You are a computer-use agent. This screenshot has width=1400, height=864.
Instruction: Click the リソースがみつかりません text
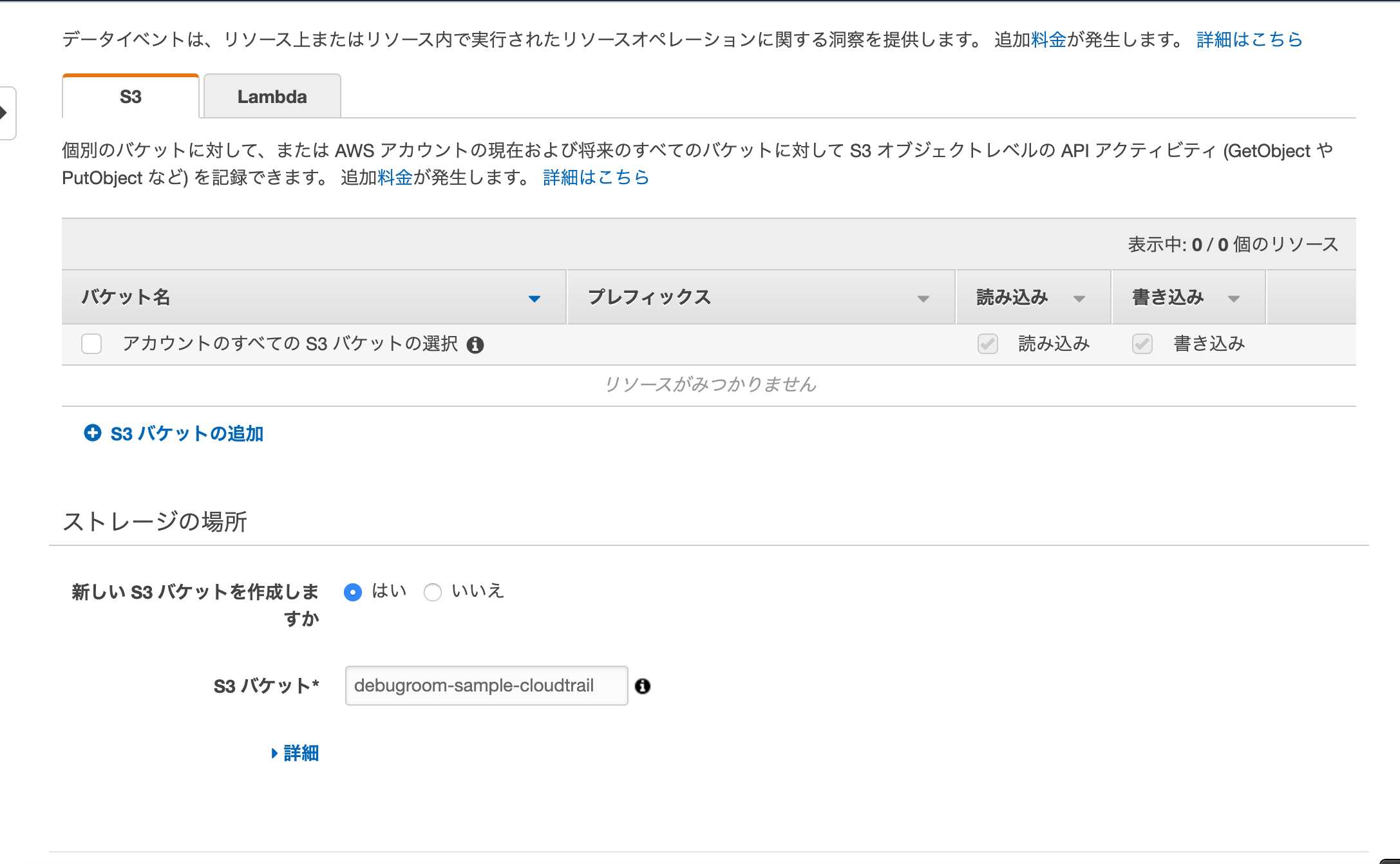710,384
